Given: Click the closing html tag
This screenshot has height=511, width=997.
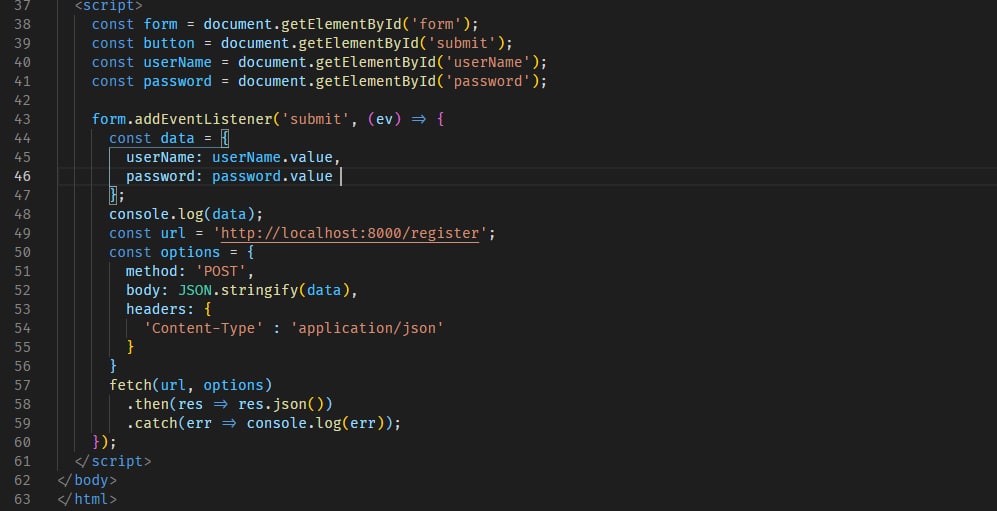Looking at the screenshot, I should 87,500.
